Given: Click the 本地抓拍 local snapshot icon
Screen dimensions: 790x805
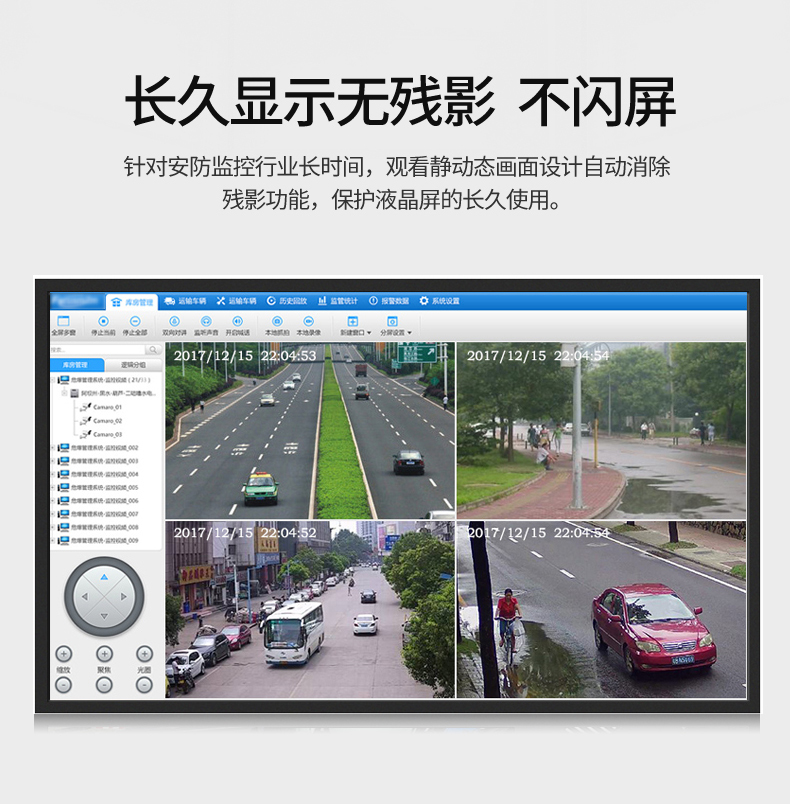Looking at the screenshot, I should (277, 322).
